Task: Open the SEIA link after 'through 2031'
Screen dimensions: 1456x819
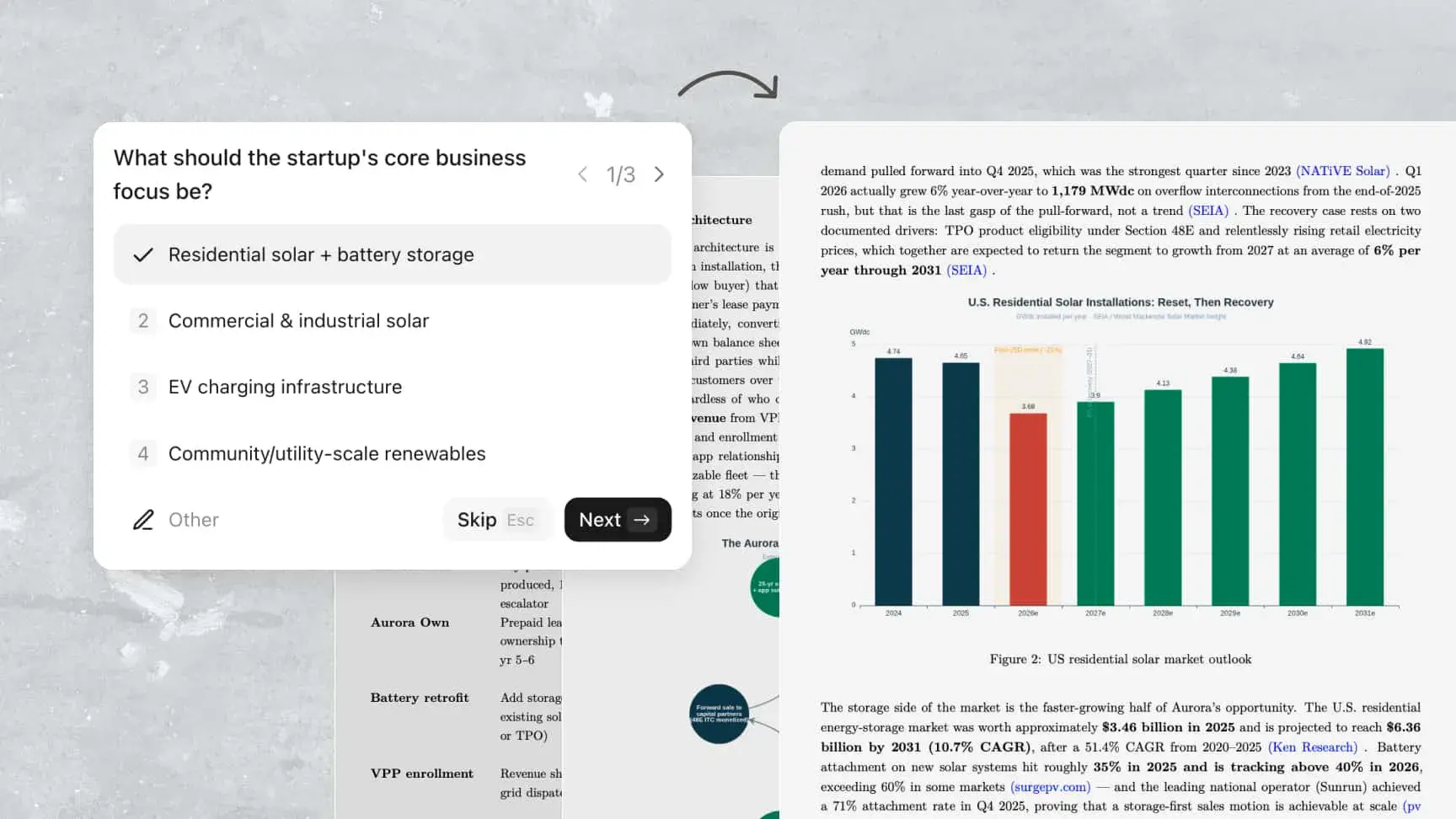Action: 966,270
